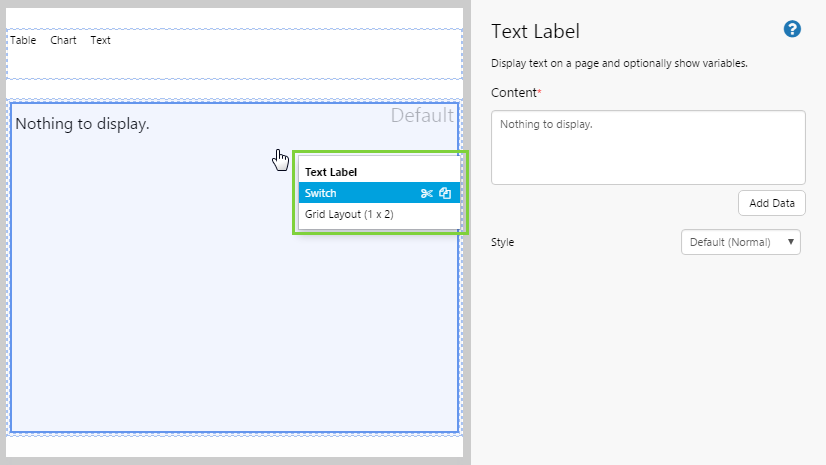Image resolution: width=826 pixels, height=465 pixels.
Task: Switch to the Chart tab
Action: coord(63,41)
